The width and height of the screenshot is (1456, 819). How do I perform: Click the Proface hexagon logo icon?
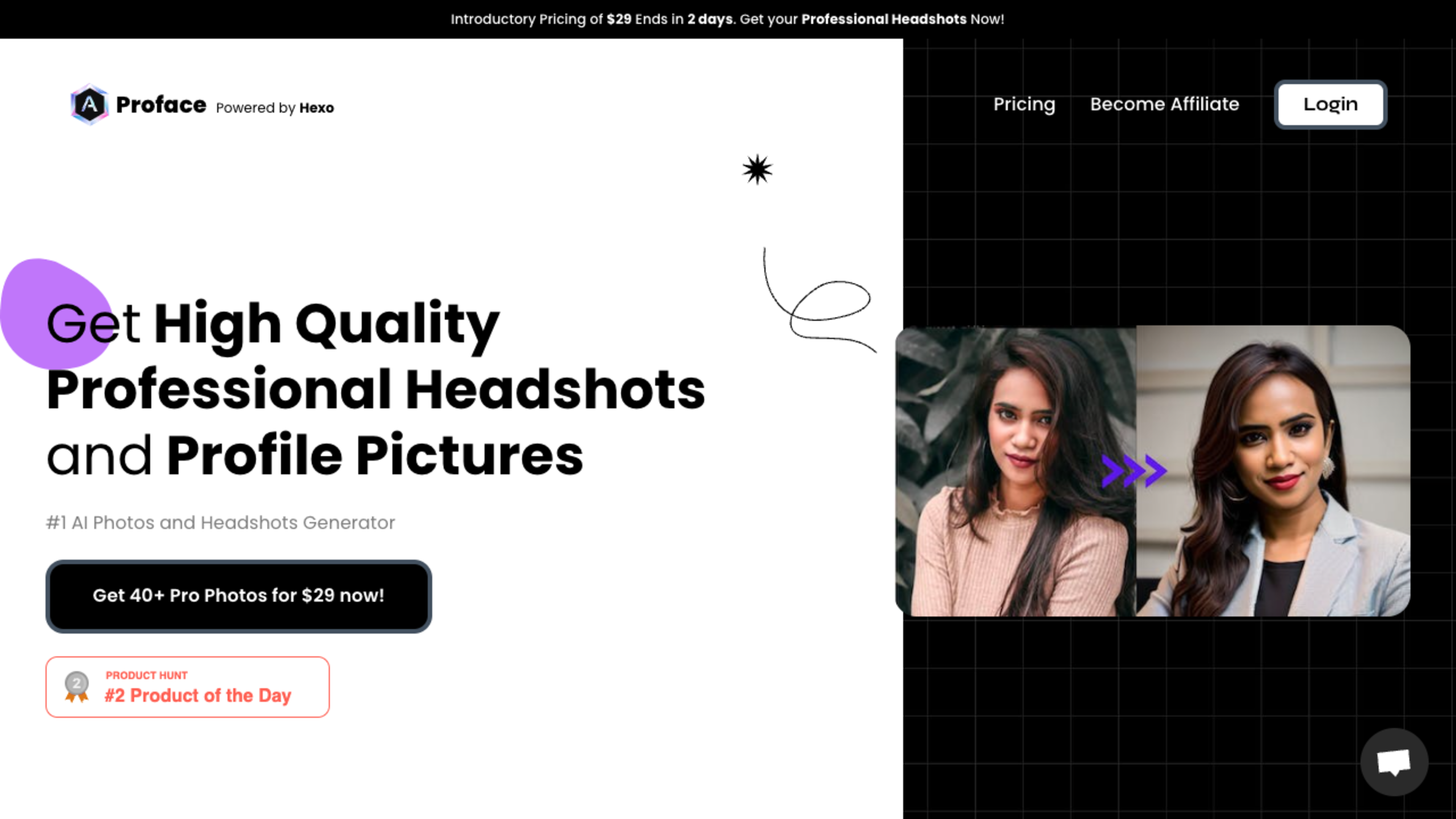(89, 105)
